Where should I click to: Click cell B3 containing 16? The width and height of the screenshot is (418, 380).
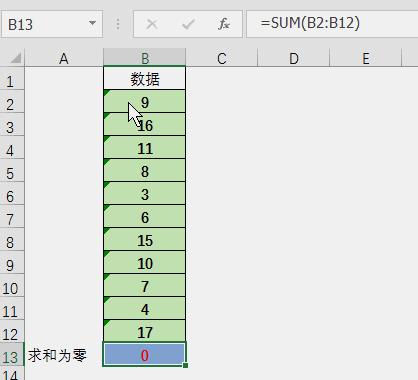(145, 125)
